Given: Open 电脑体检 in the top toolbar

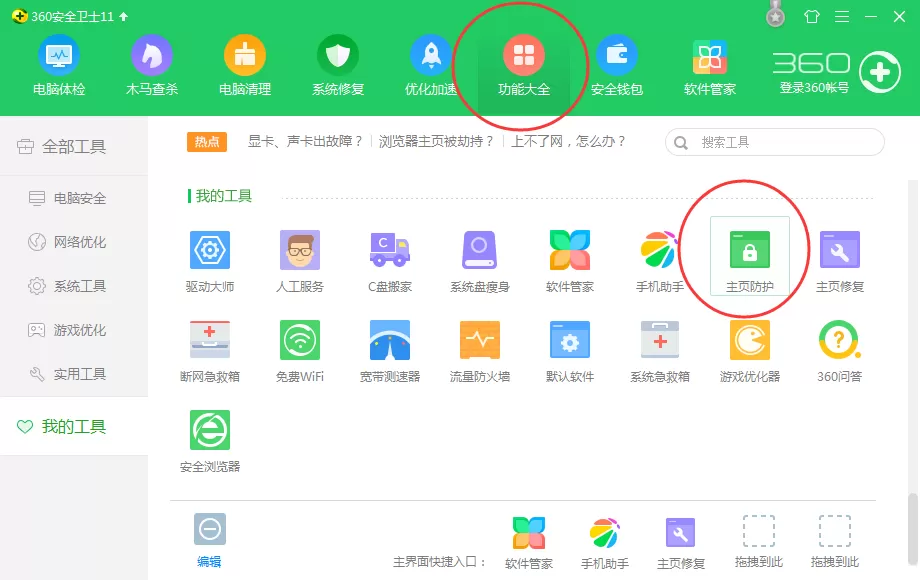Looking at the screenshot, I should click(x=59, y=65).
